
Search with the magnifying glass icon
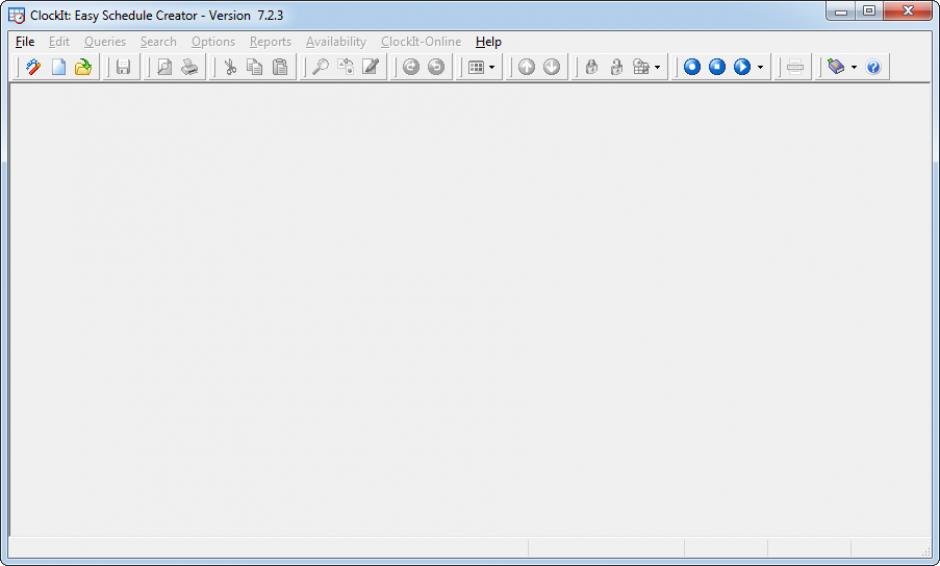pos(320,67)
